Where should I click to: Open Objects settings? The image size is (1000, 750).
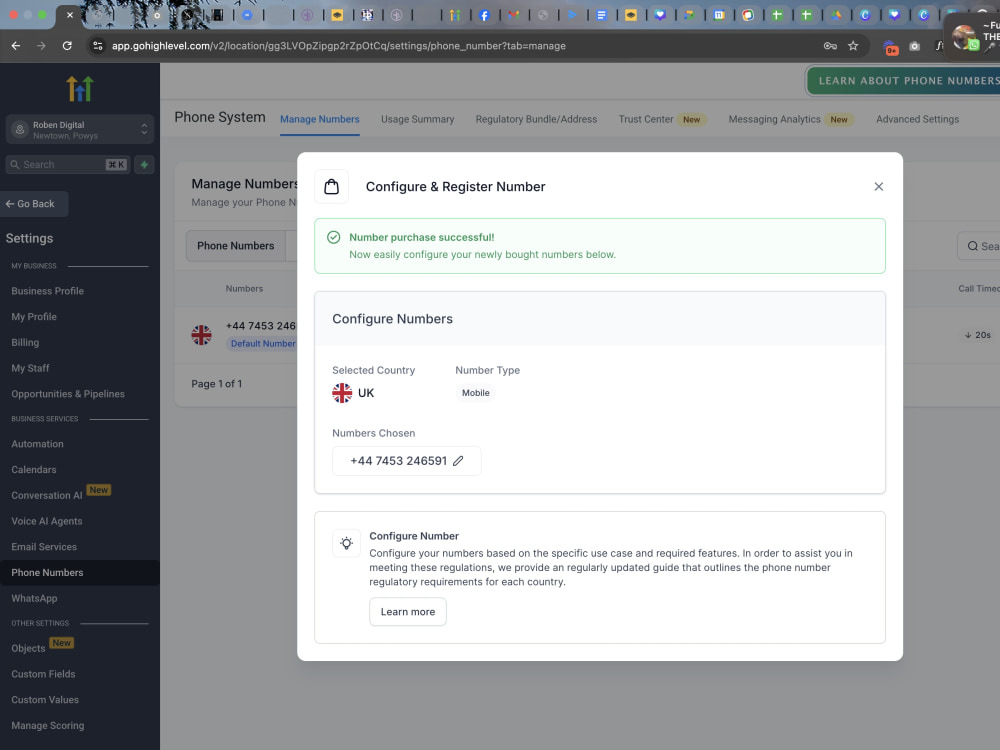(x=28, y=648)
